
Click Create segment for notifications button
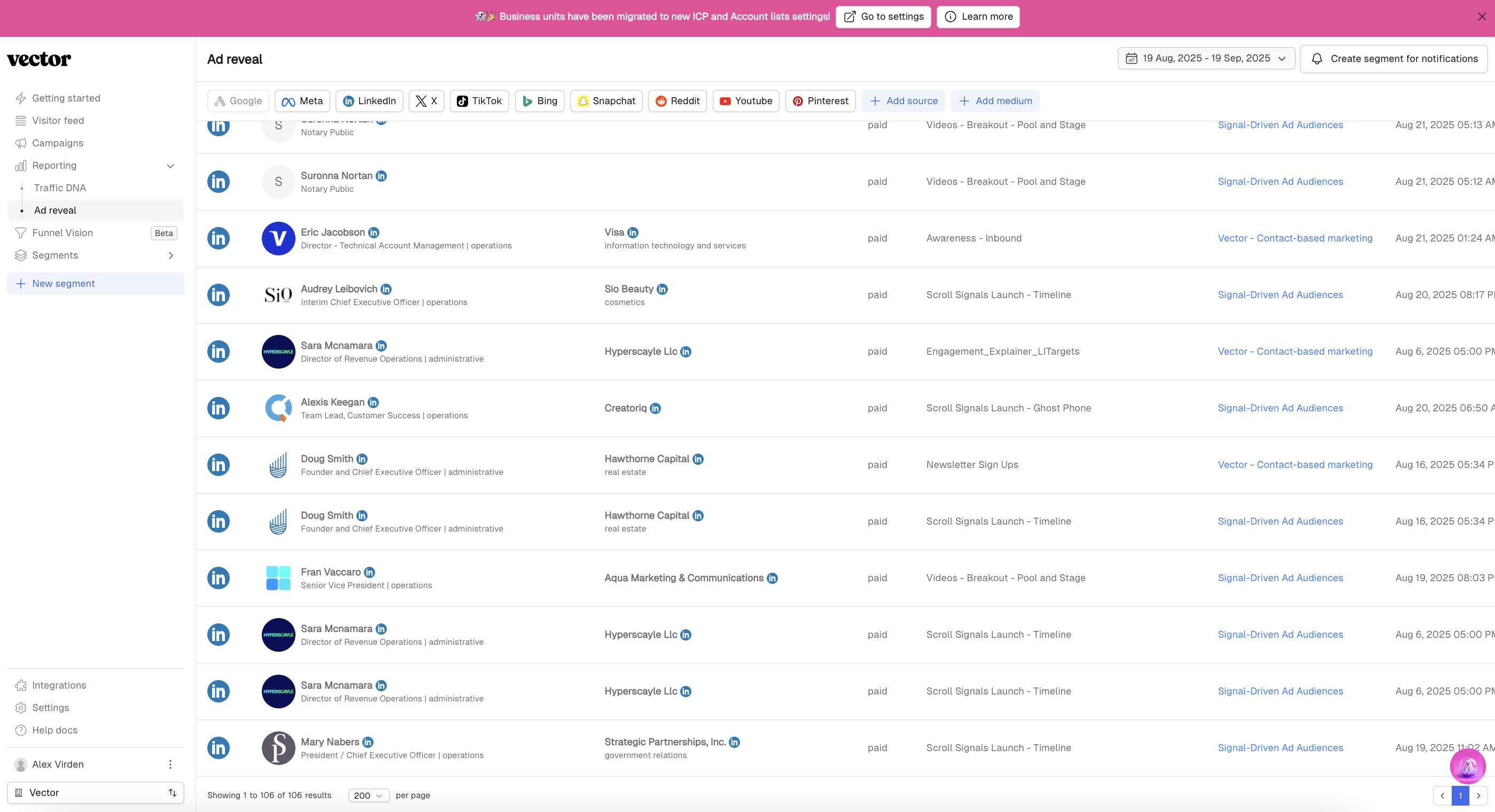coord(1393,59)
